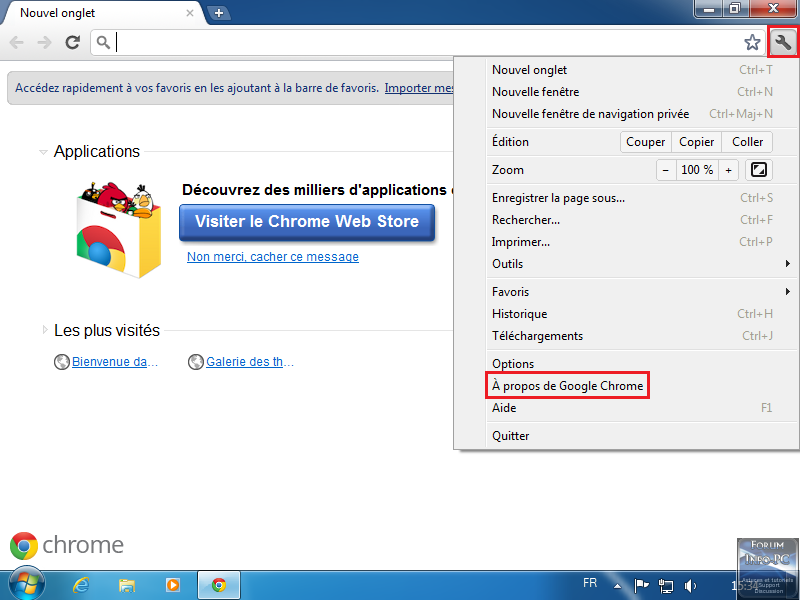800x600 pixels.
Task: Collapse the Applications section
Action: pos(43,152)
